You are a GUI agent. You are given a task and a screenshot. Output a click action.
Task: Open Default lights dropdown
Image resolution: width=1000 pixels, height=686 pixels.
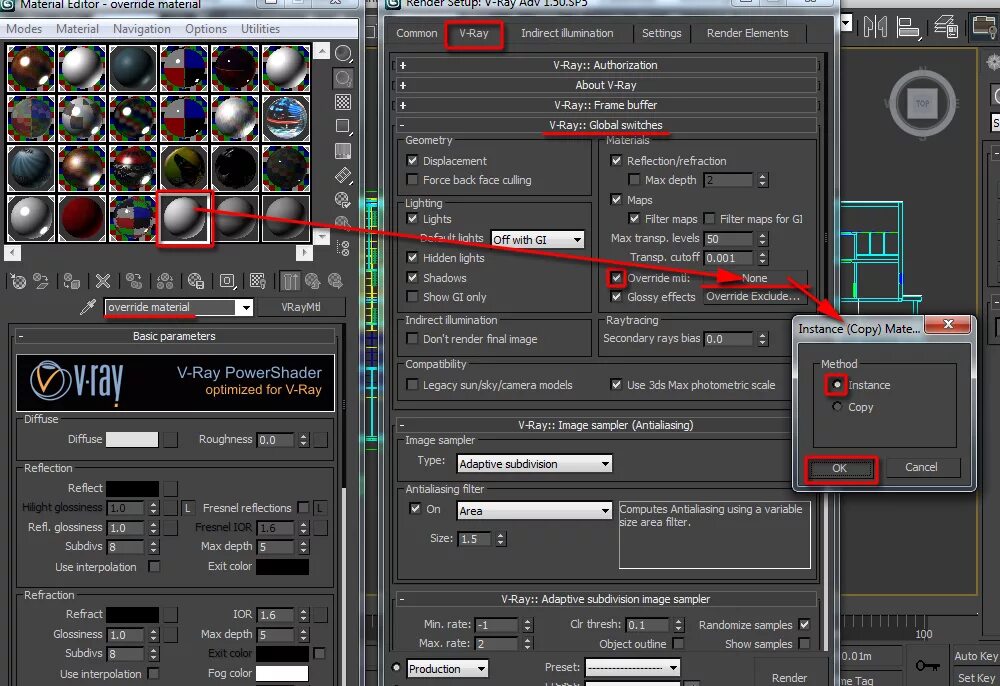[538, 239]
